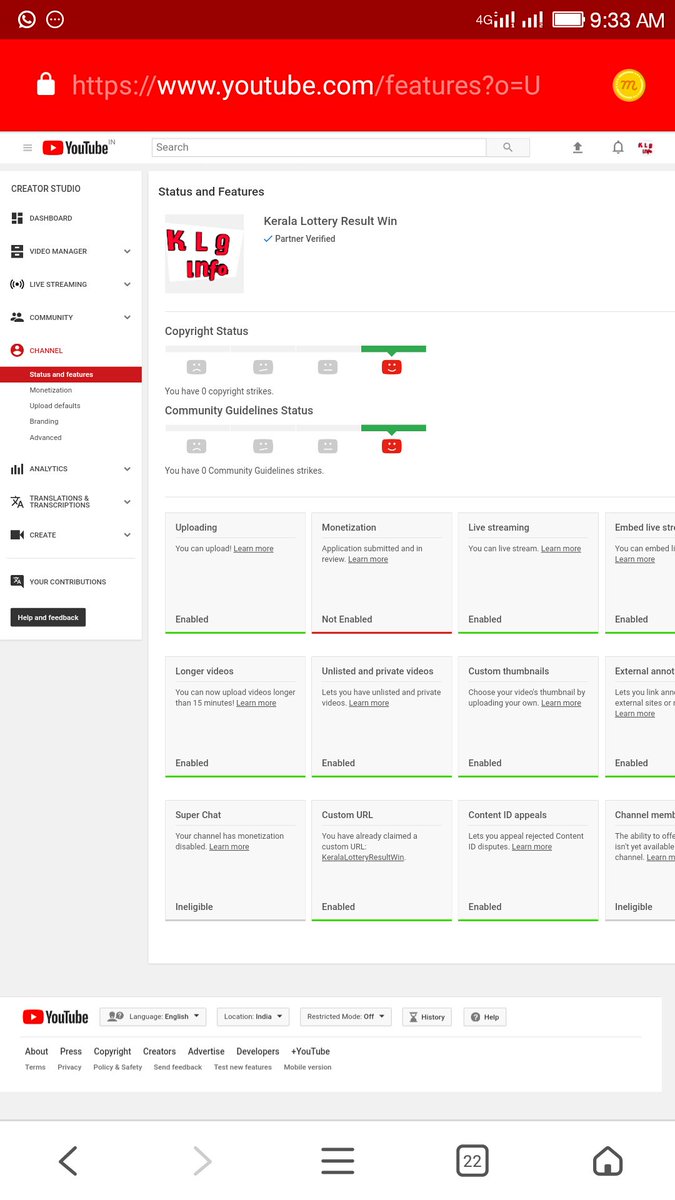Open Upload defaults in sidebar
This screenshot has width=675, height=1200.
(x=55, y=406)
